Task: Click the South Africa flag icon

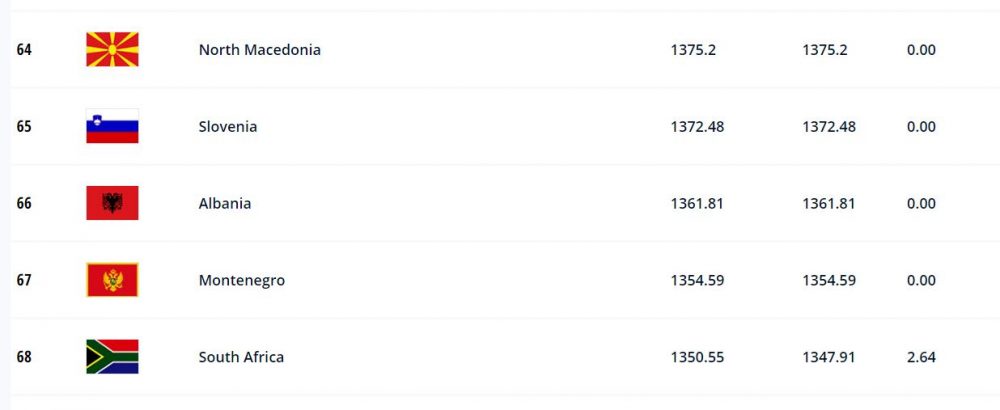Action: [x=112, y=357]
